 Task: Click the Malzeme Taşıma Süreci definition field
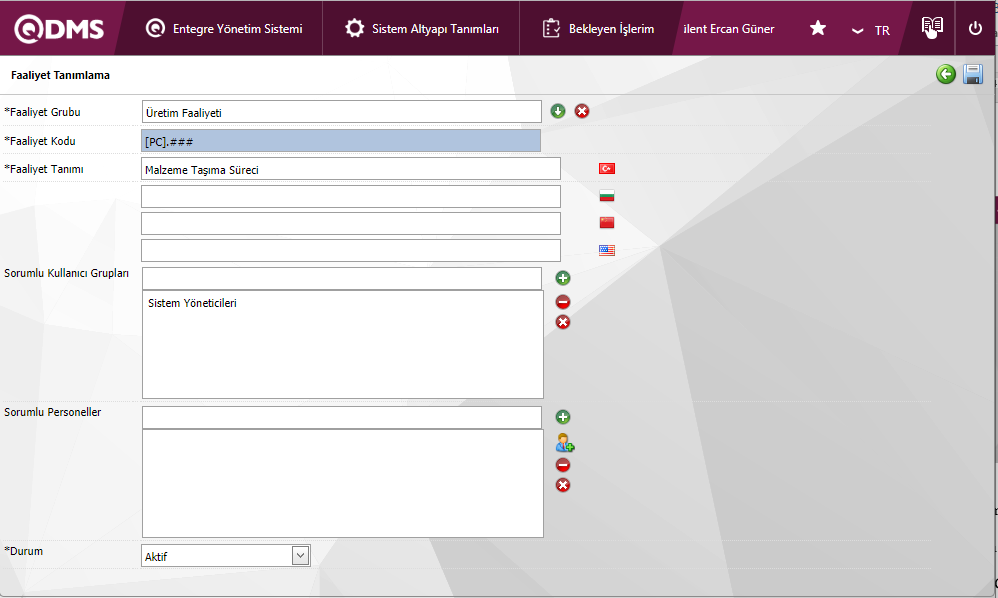(351, 169)
